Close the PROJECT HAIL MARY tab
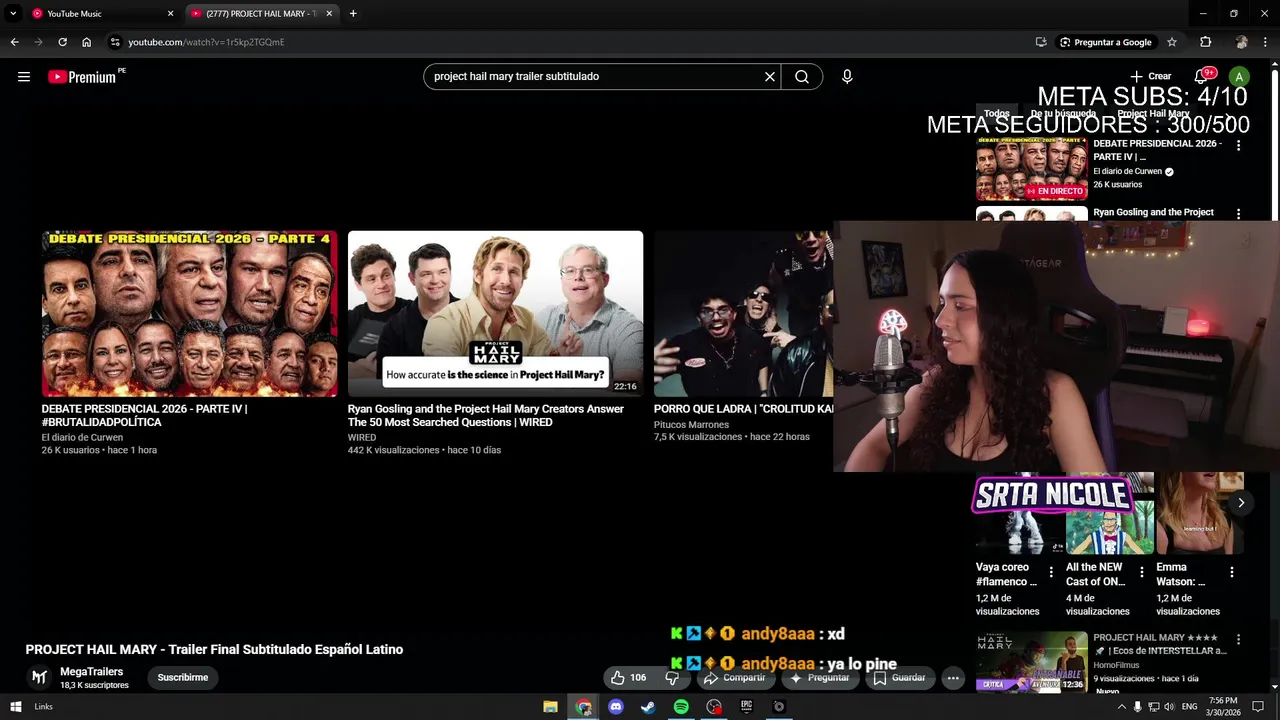 [x=329, y=14]
